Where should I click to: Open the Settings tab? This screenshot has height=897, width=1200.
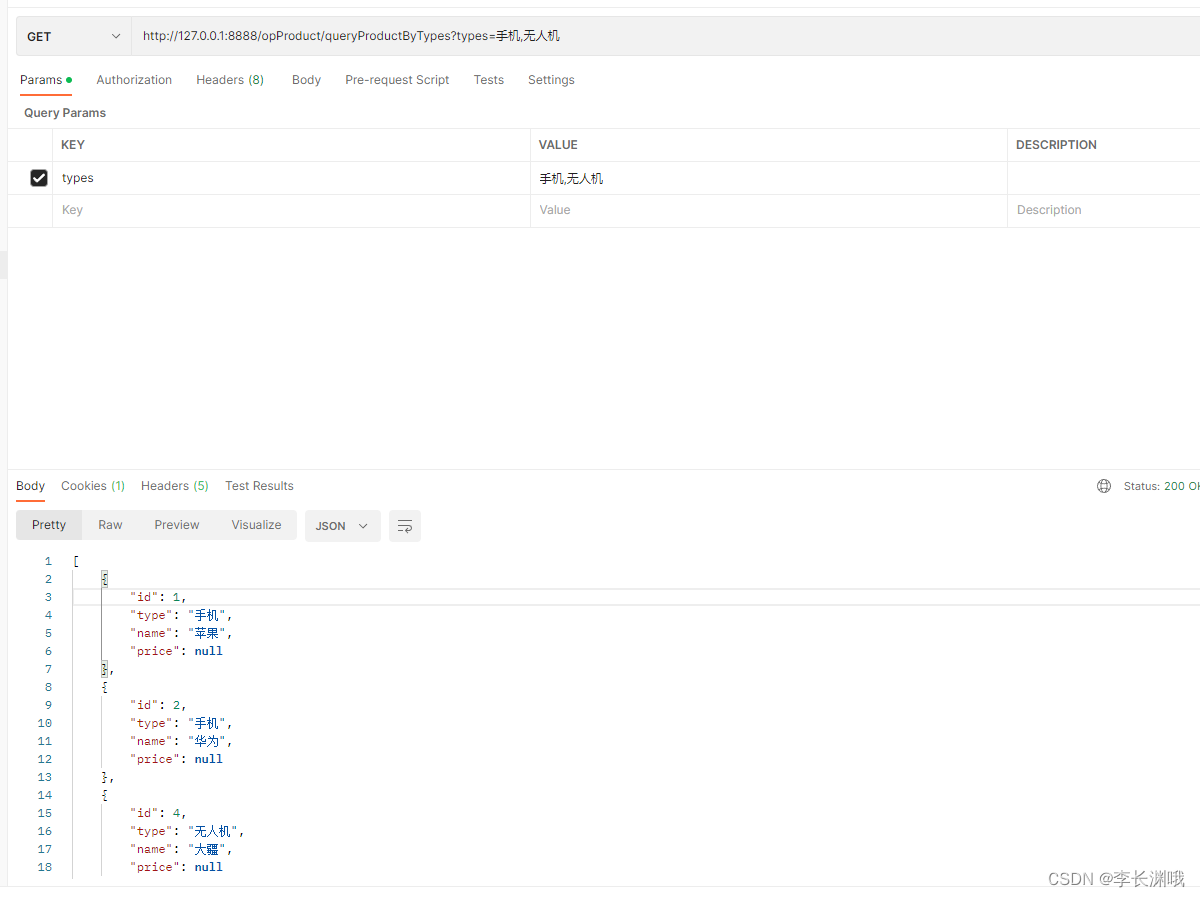pyautogui.click(x=551, y=80)
